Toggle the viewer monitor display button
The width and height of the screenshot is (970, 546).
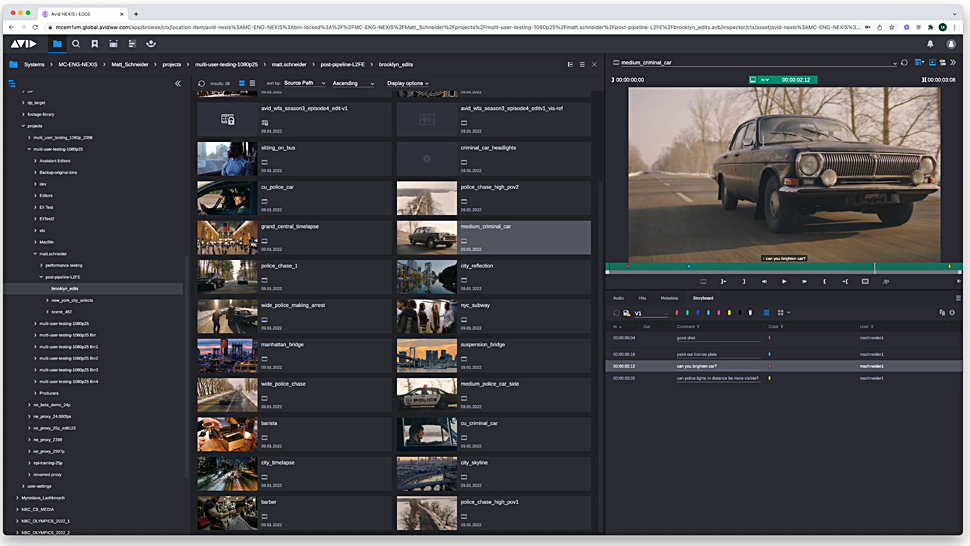click(x=931, y=62)
